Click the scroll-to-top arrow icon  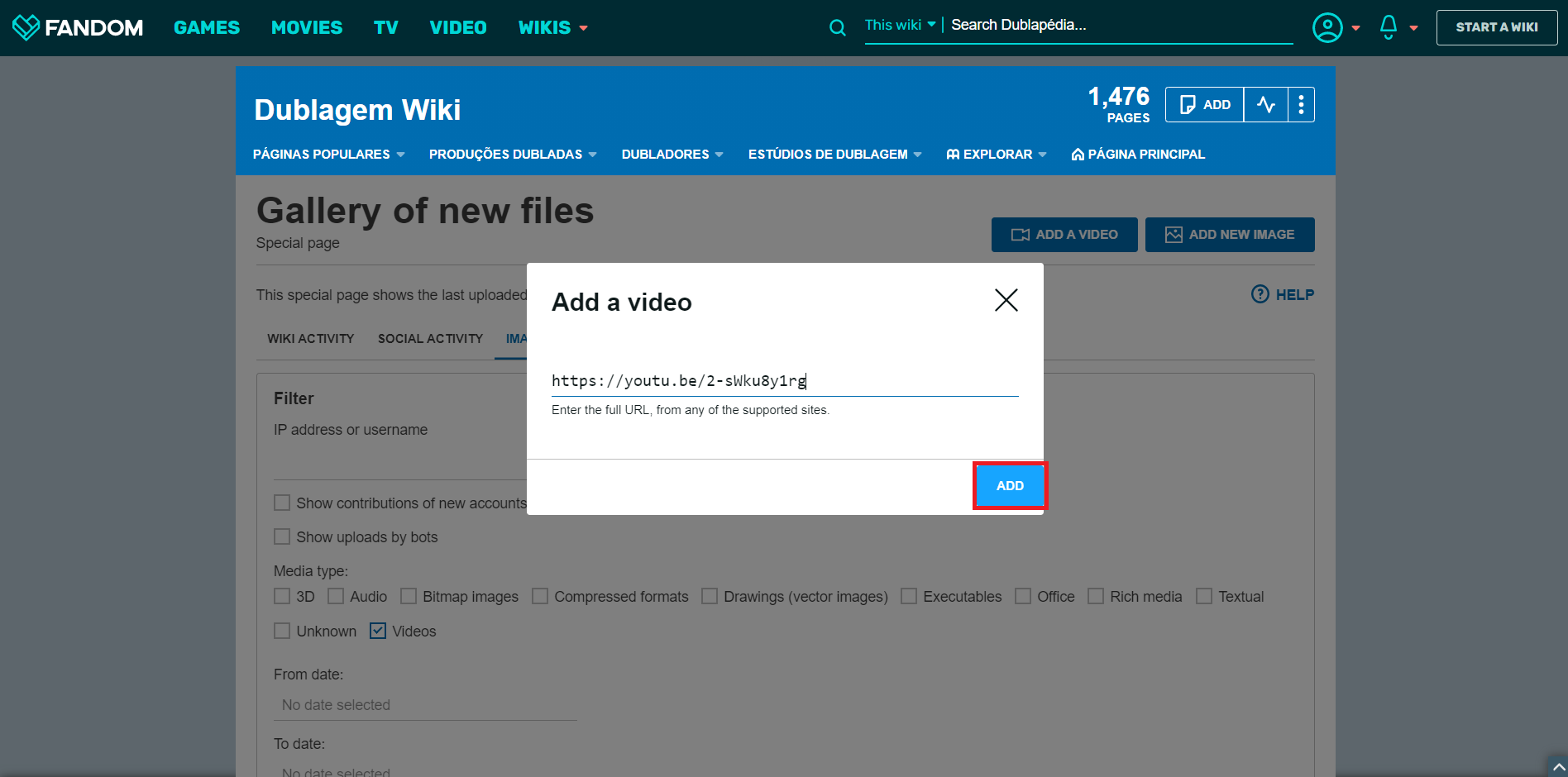click(x=1558, y=767)
